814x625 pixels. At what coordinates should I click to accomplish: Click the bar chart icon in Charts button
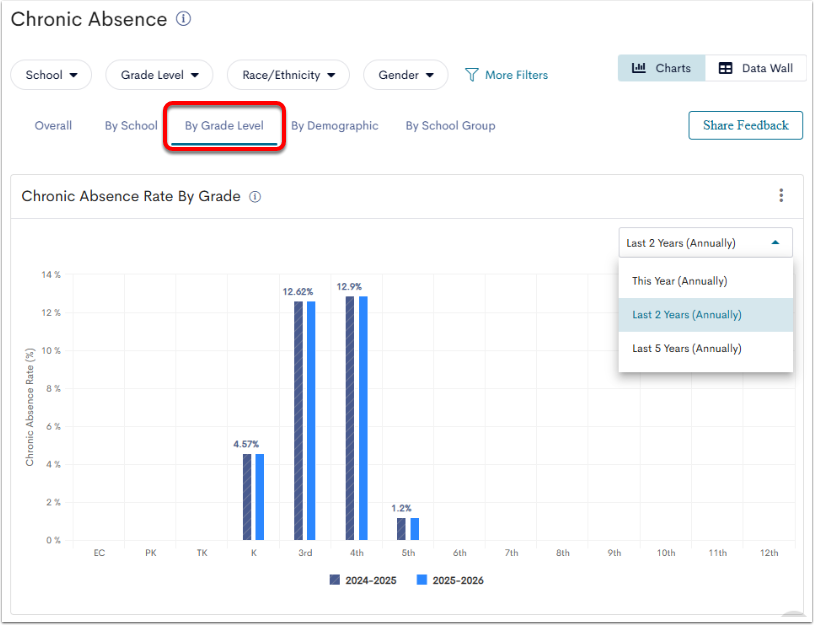(639, 68)
